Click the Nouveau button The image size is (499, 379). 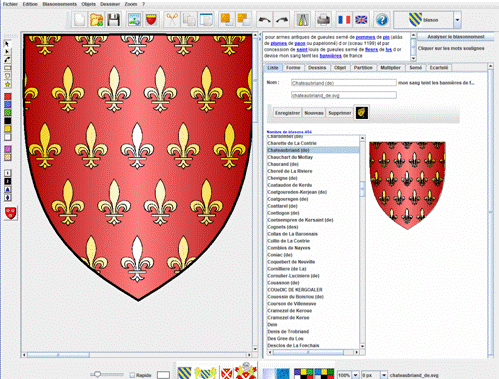tap(314, 113)
